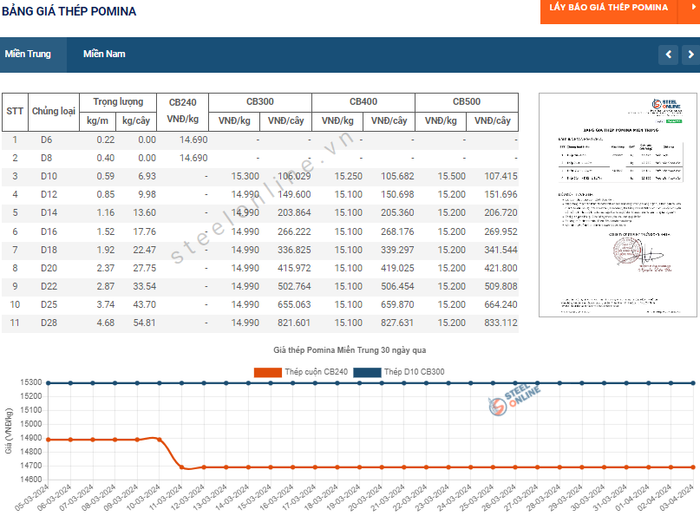The image size is (700, 515).
Task: Click the CB500 column header
Action: tap(466, 102)
